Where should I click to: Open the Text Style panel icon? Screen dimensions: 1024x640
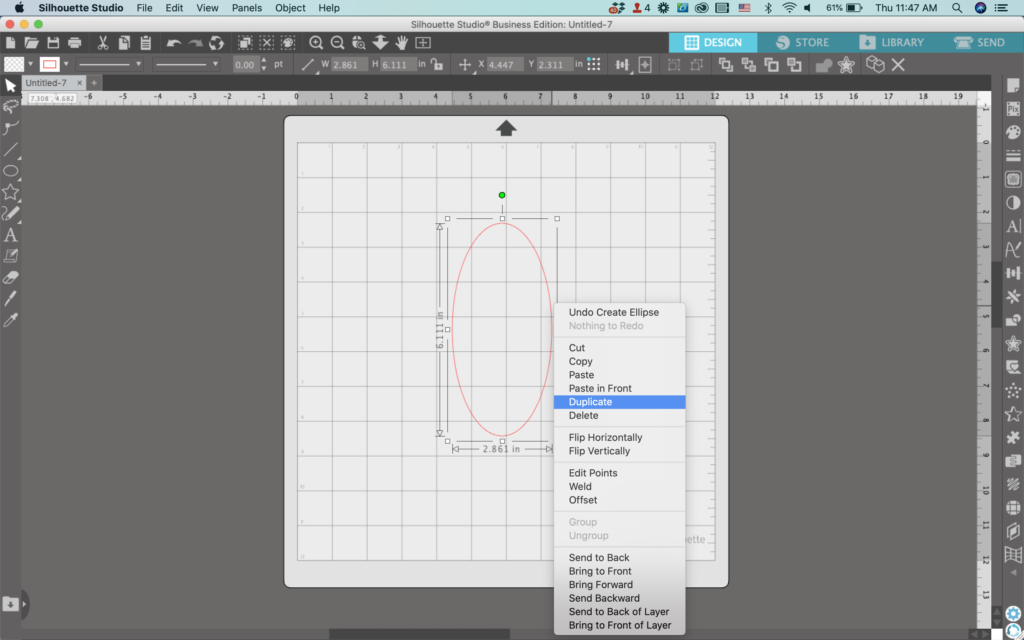1013,227
